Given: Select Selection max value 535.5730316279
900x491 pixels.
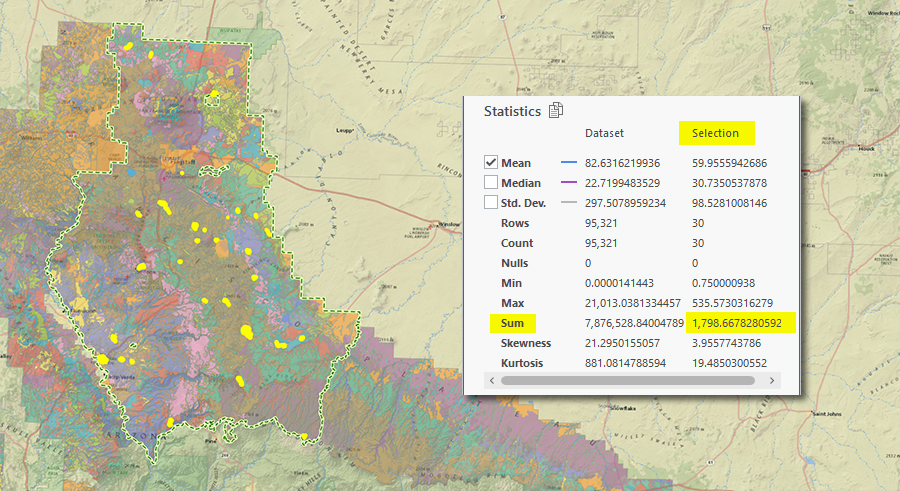Looking at the screenshot, I should [732, 303].
